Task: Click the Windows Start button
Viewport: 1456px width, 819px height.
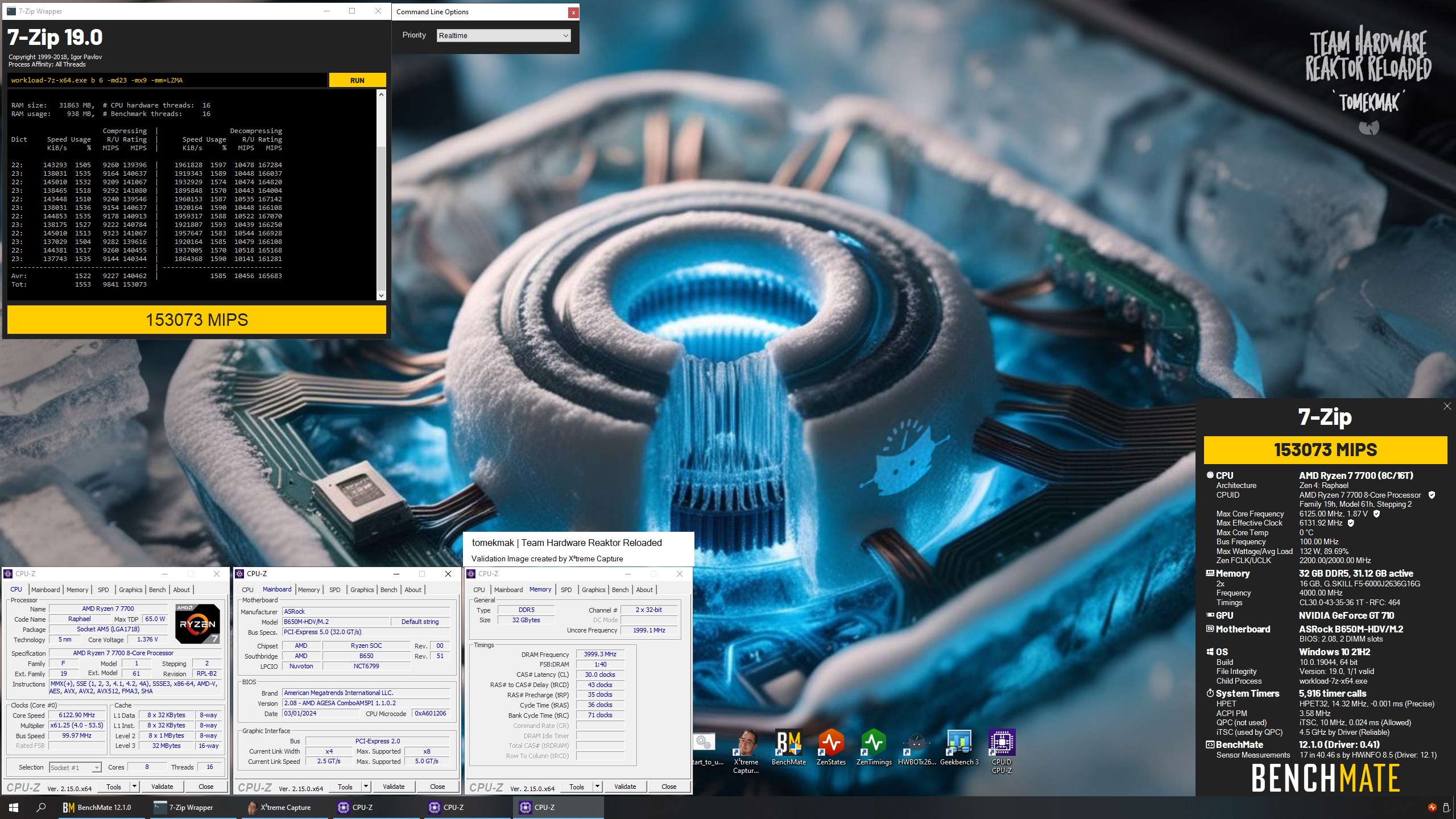Action: [14, 807]
